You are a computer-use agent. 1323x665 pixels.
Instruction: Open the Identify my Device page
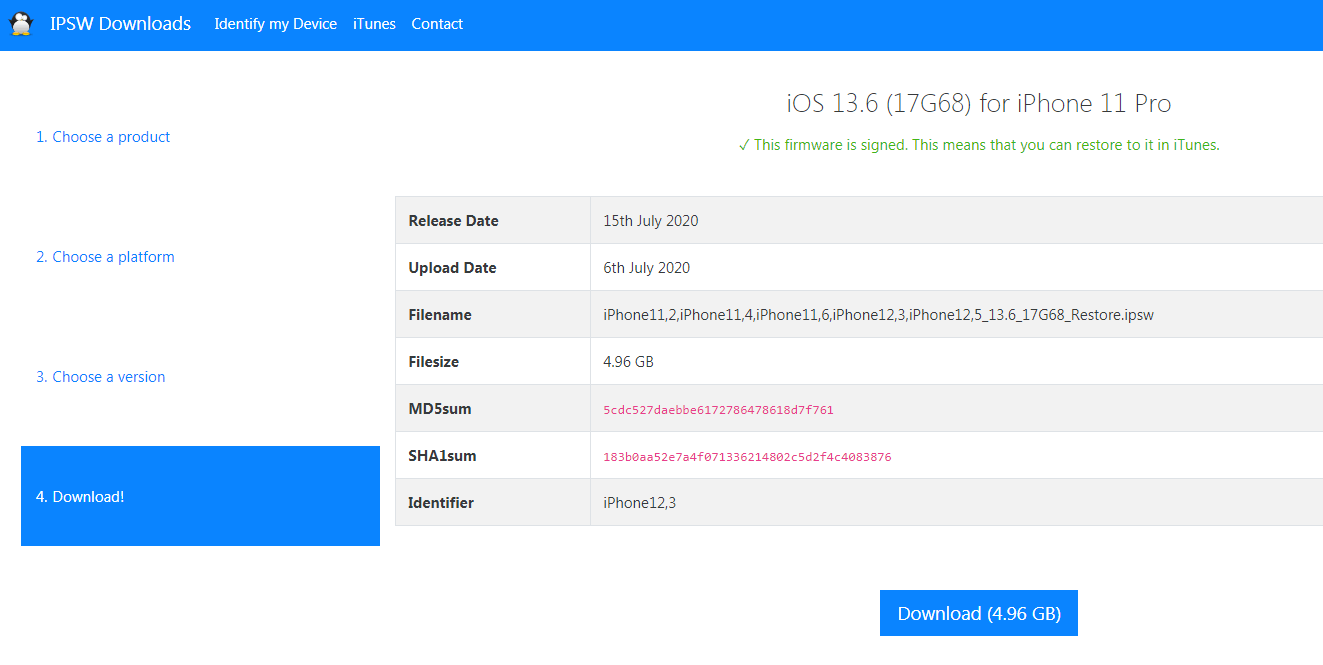[x=275, y=24]
